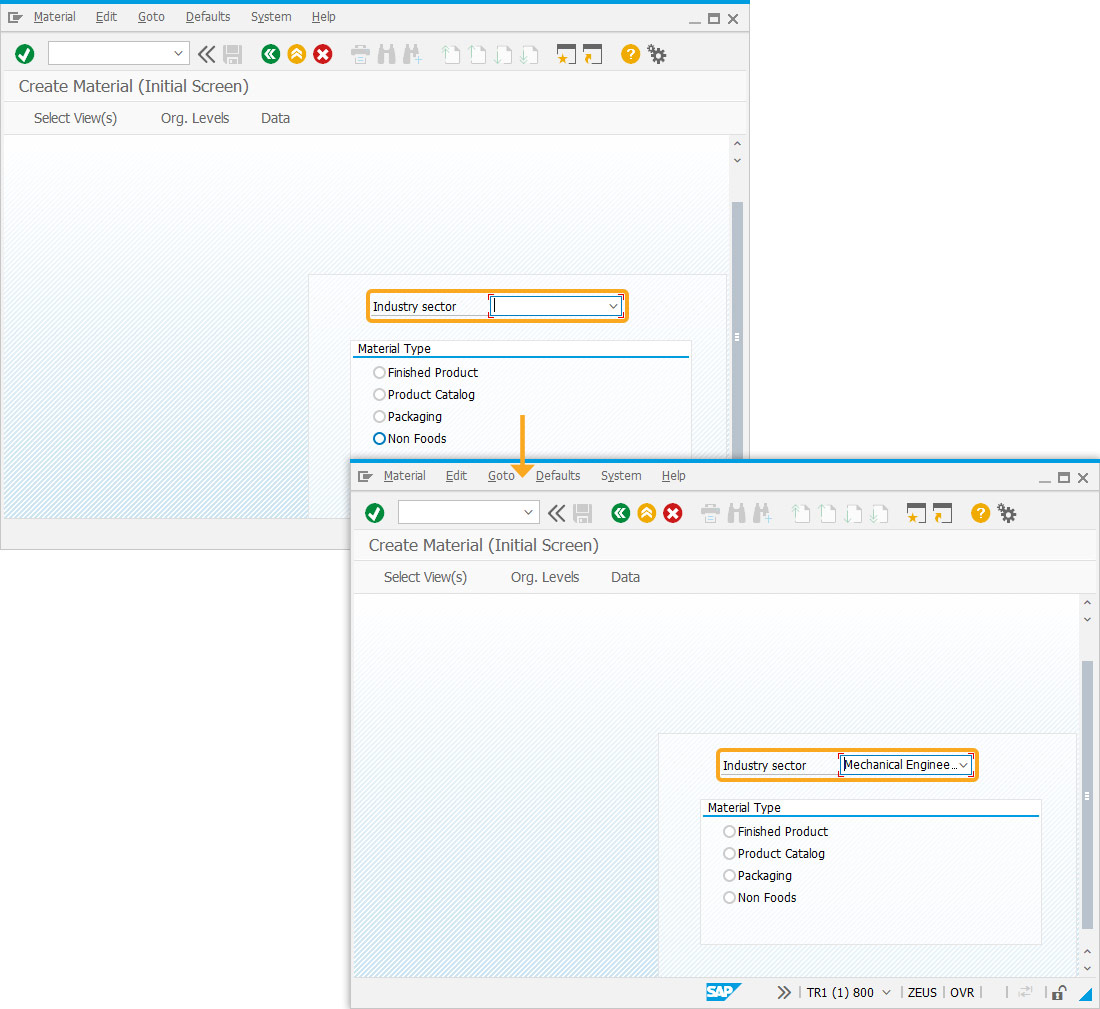Click Org. Levels button in front window

pyautogui.click(x=545, y=577)
